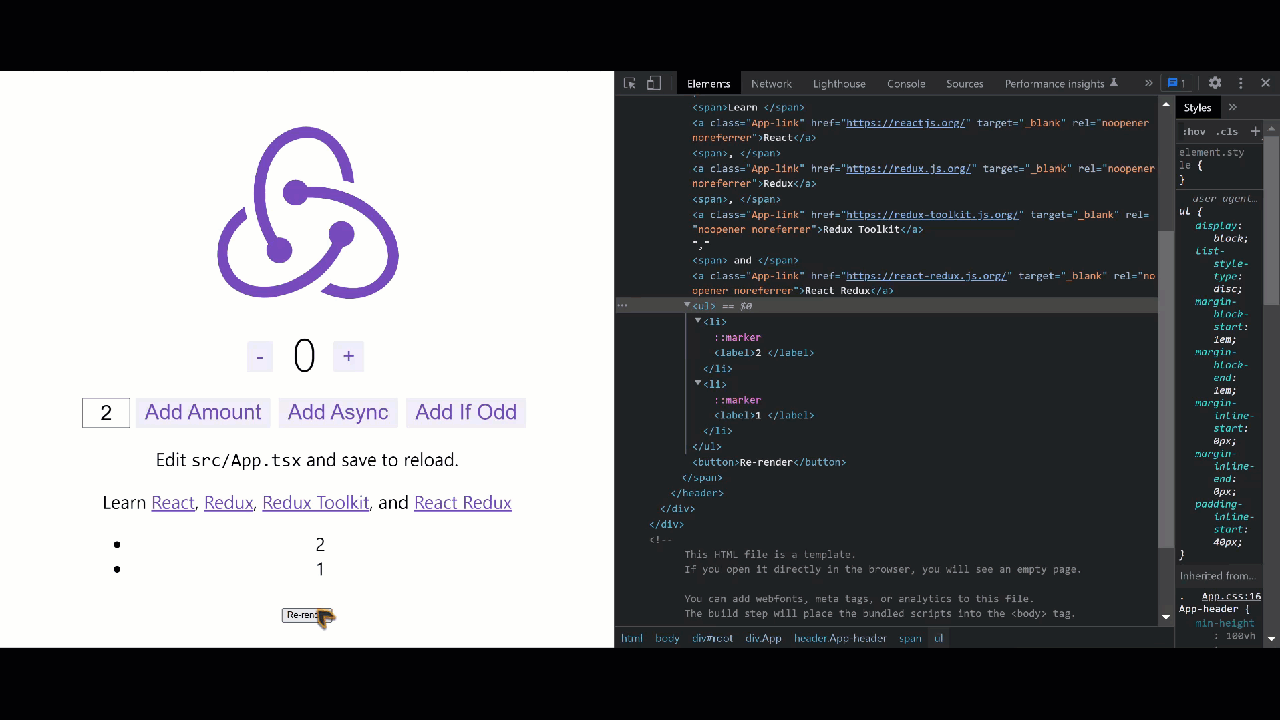Open the Console drawer via message bubble icon
The image size is (1280, 720).
(x=1173, y=83)
